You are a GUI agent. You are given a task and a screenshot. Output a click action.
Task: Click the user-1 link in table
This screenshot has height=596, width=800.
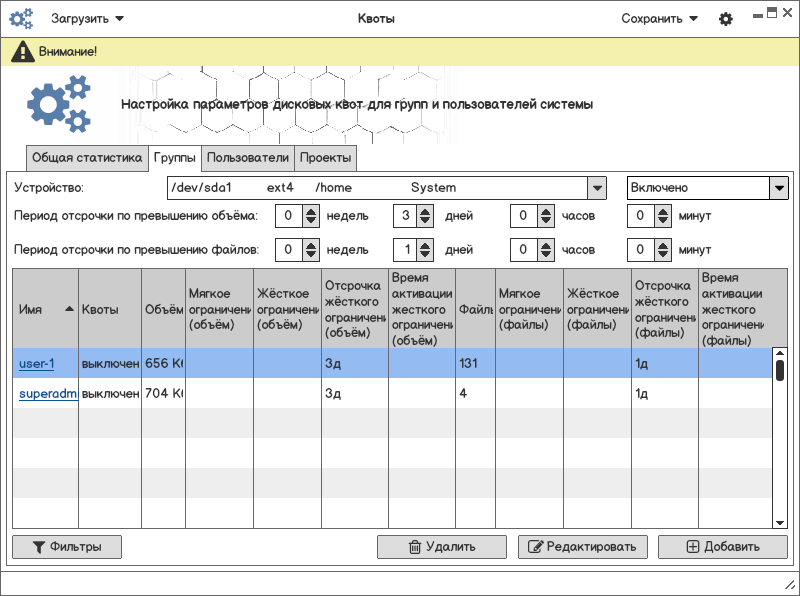[x=36, y=364]
